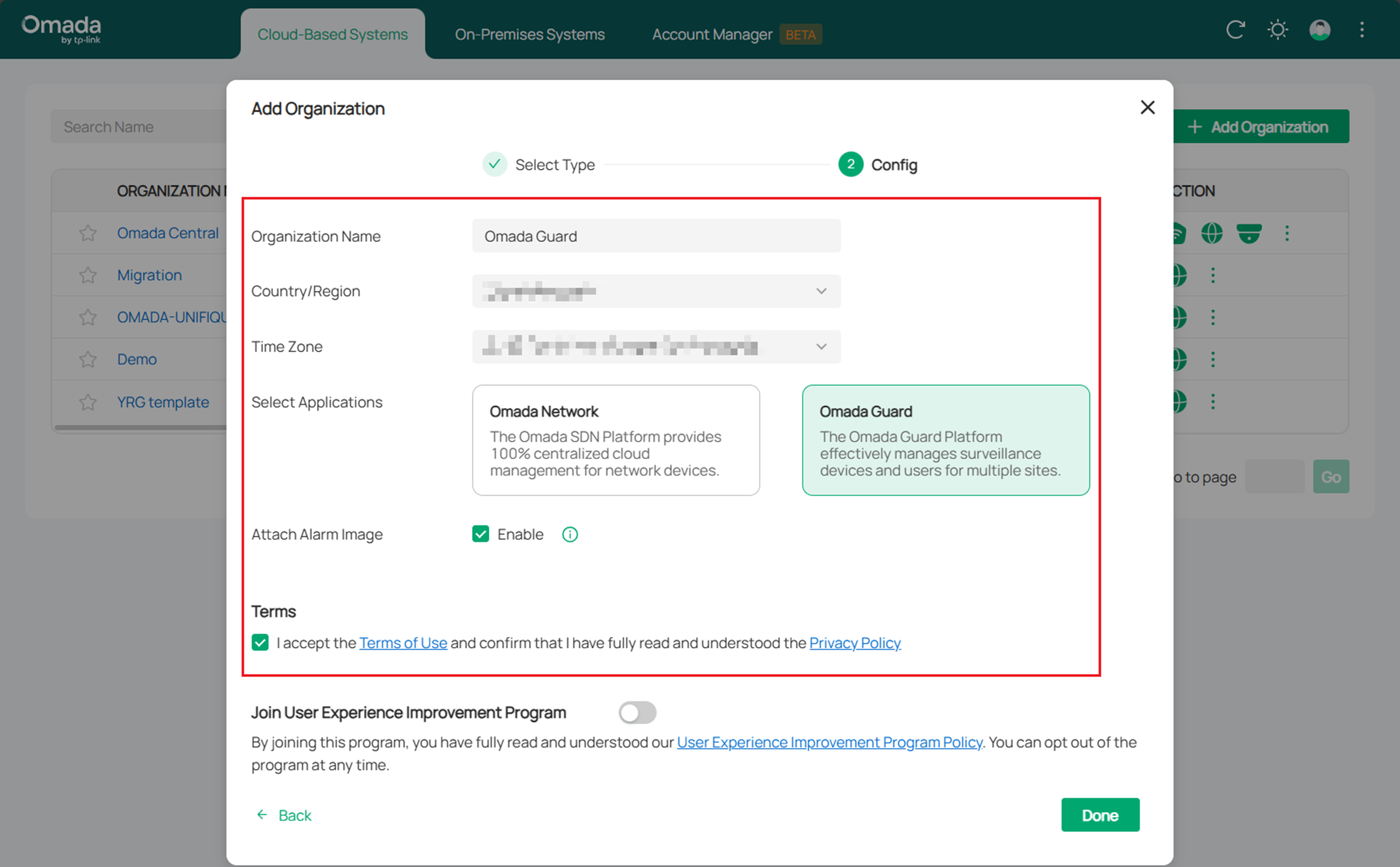Open globe icon in Omada Central row
The image size is (1400, 867).
pos(1211,233)
